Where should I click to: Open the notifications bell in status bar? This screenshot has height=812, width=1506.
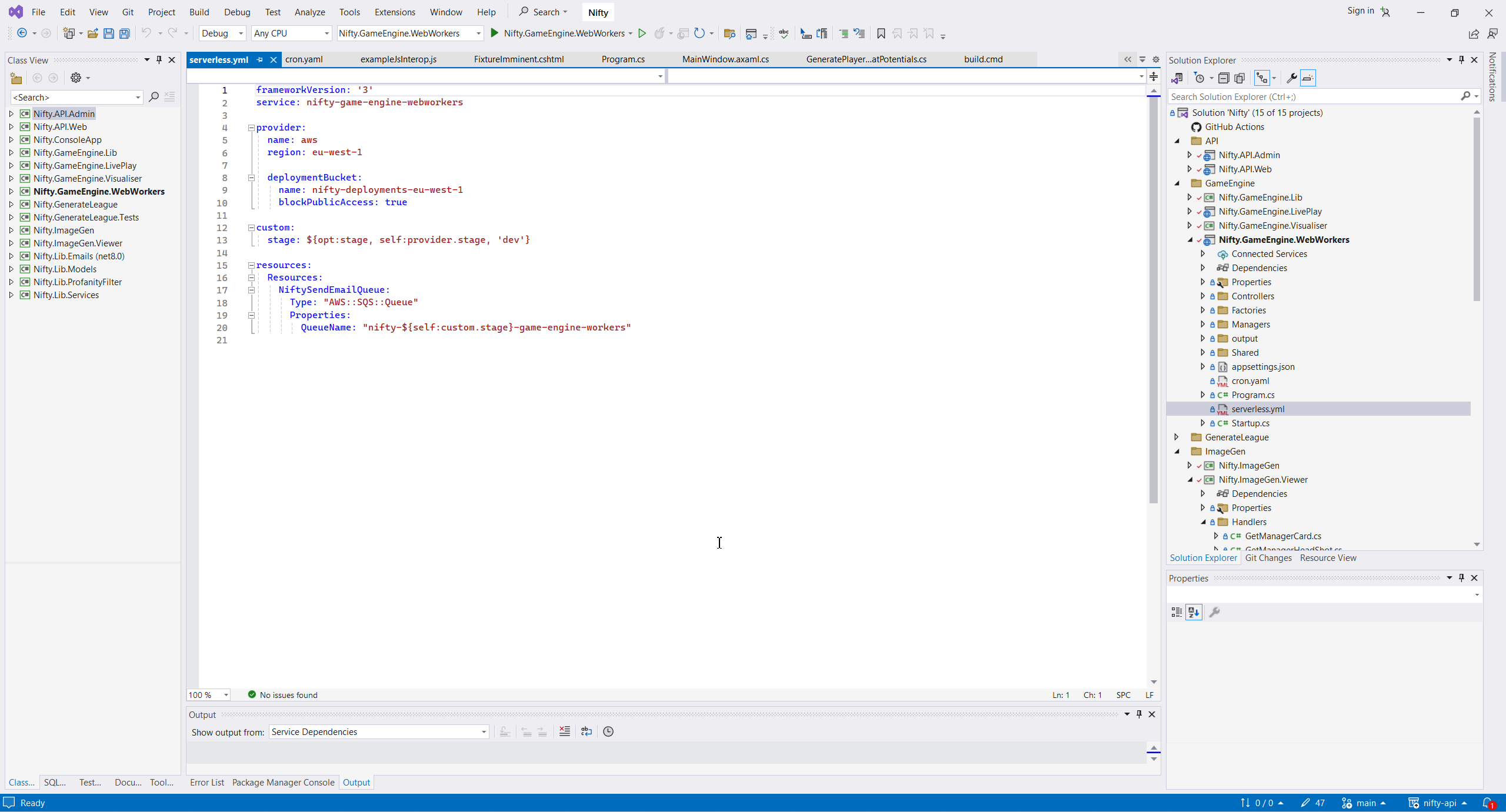1488,803
